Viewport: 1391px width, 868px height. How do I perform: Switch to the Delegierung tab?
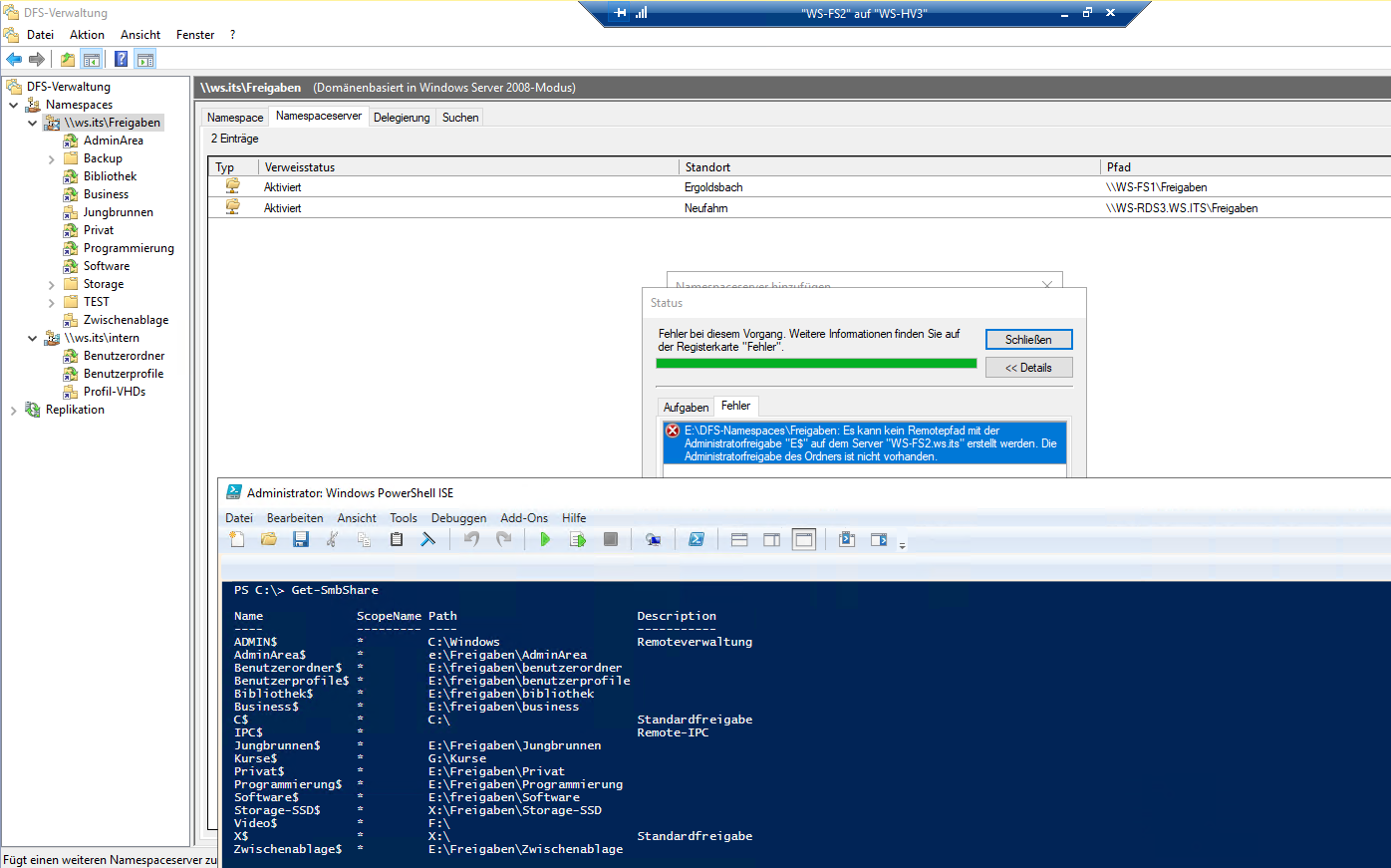[402, 118]
